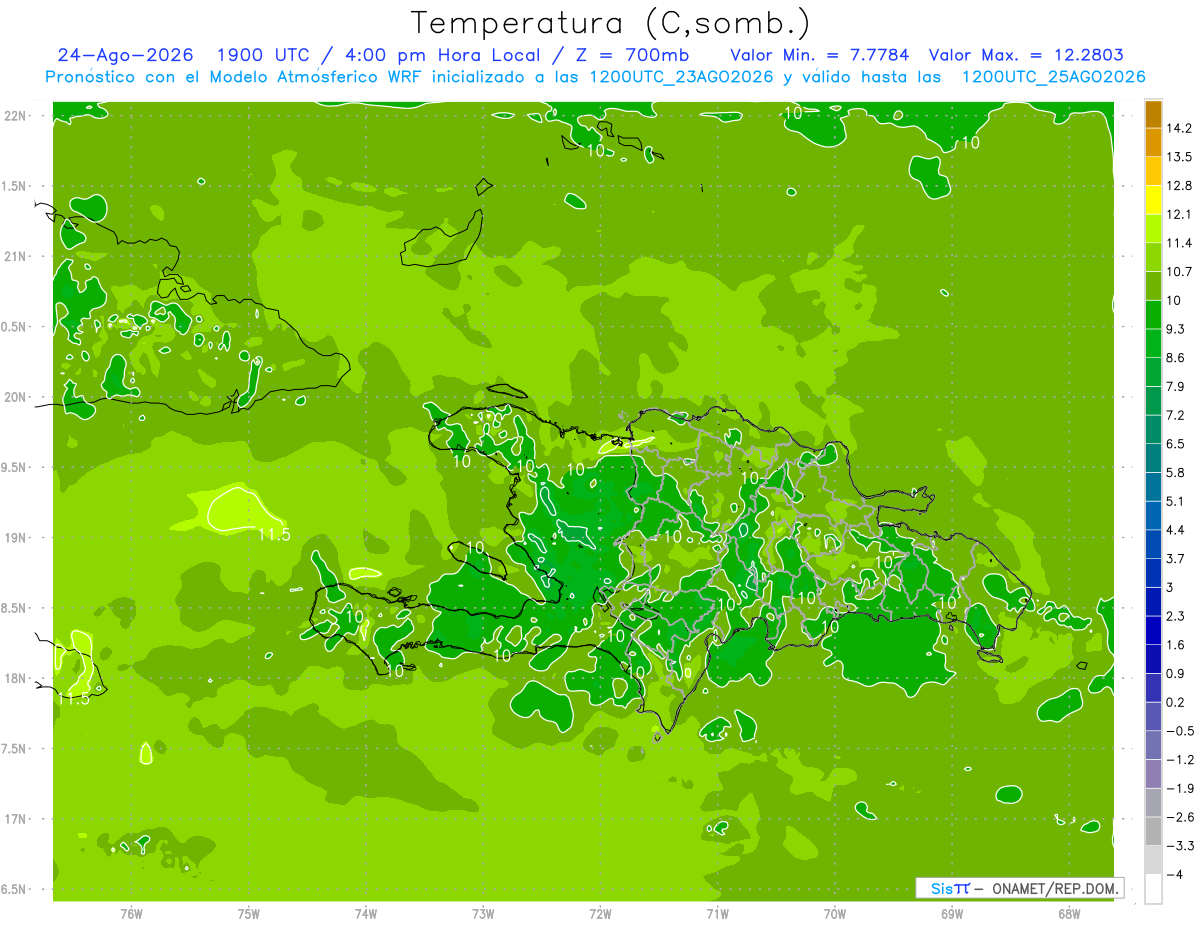Click the "20N" latitude axis label
Viewport: 1200px width, 927px height.
point(14,397)
